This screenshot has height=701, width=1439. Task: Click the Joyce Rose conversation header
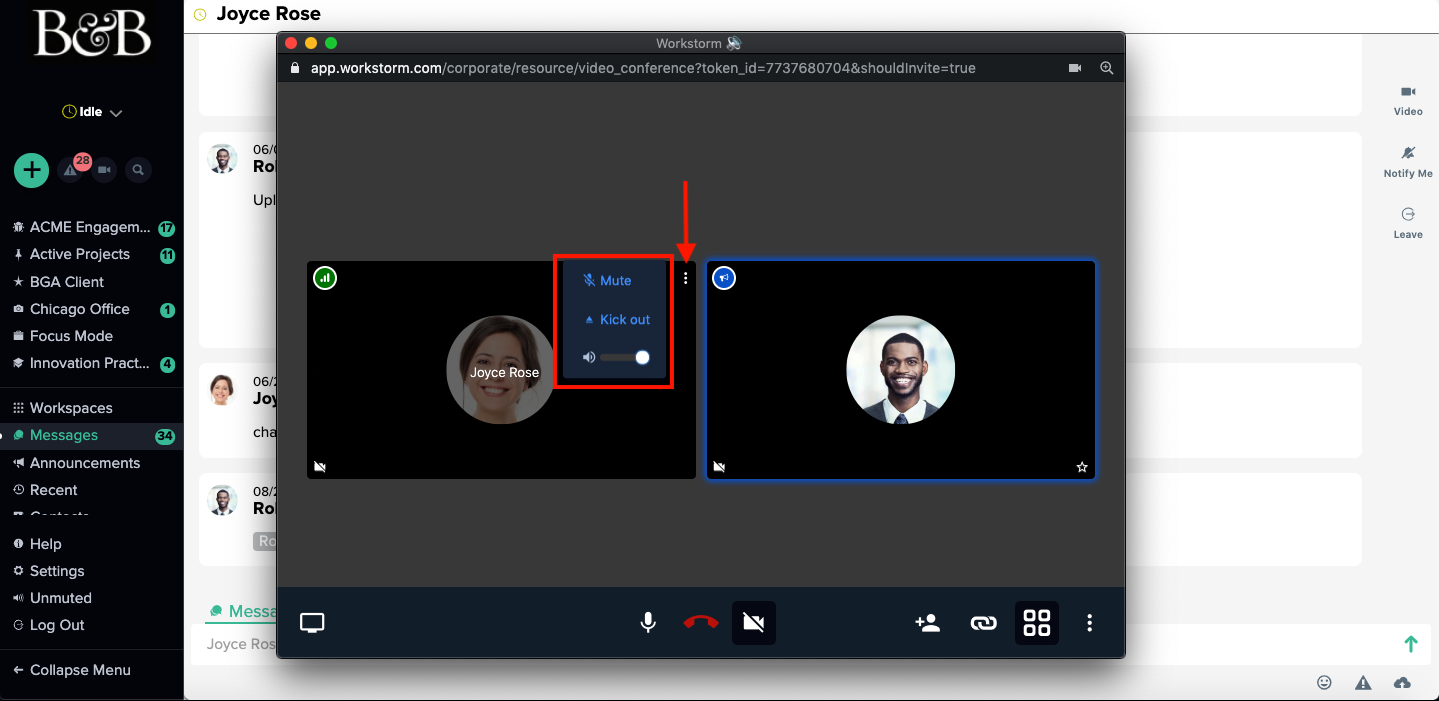pos(269,14)
